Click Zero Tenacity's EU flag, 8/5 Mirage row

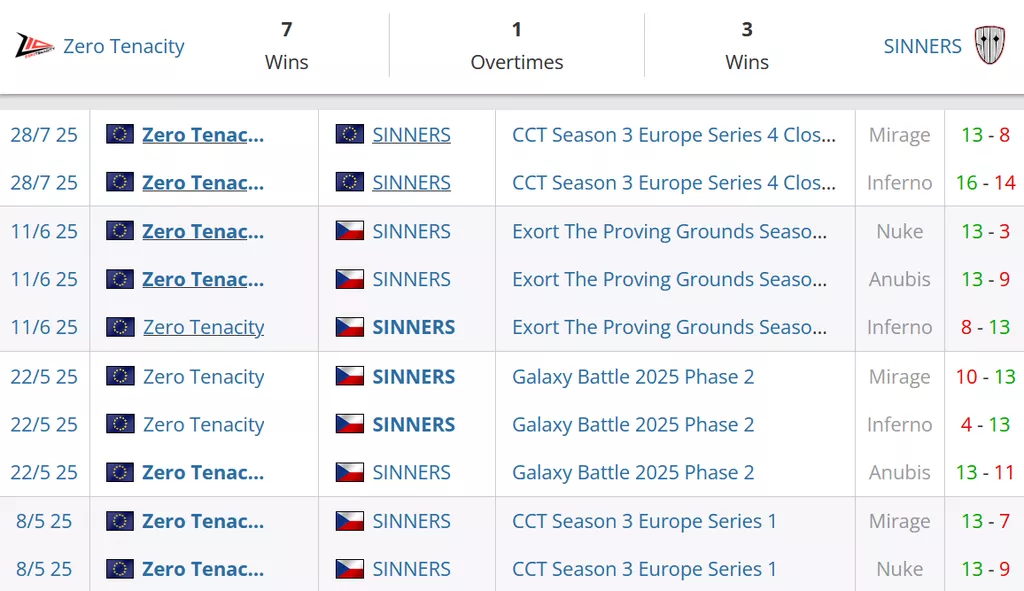click(120, 521)
